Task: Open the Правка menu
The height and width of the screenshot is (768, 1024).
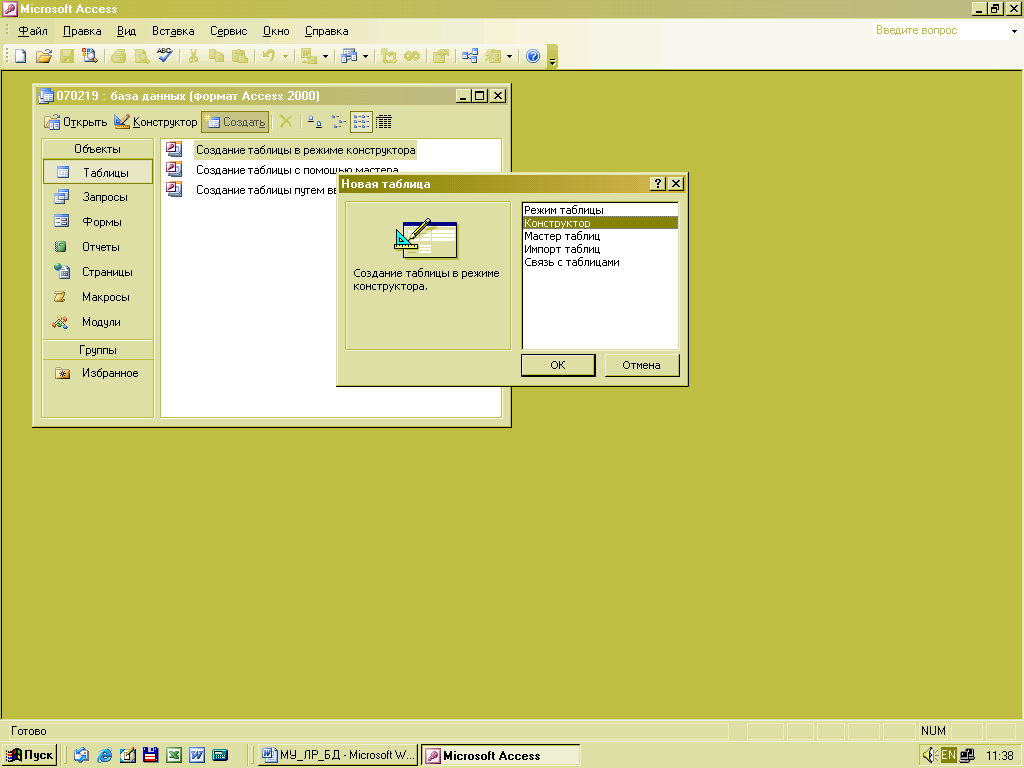Action: click(x=82, y=31)
